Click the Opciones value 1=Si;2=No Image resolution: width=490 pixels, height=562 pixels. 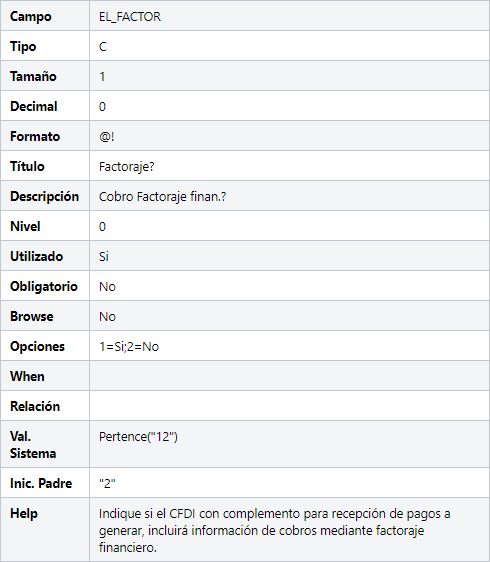point(129,347)
